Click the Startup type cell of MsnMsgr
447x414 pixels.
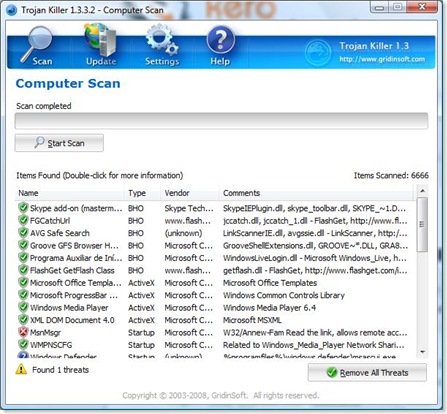click(141, 333)
